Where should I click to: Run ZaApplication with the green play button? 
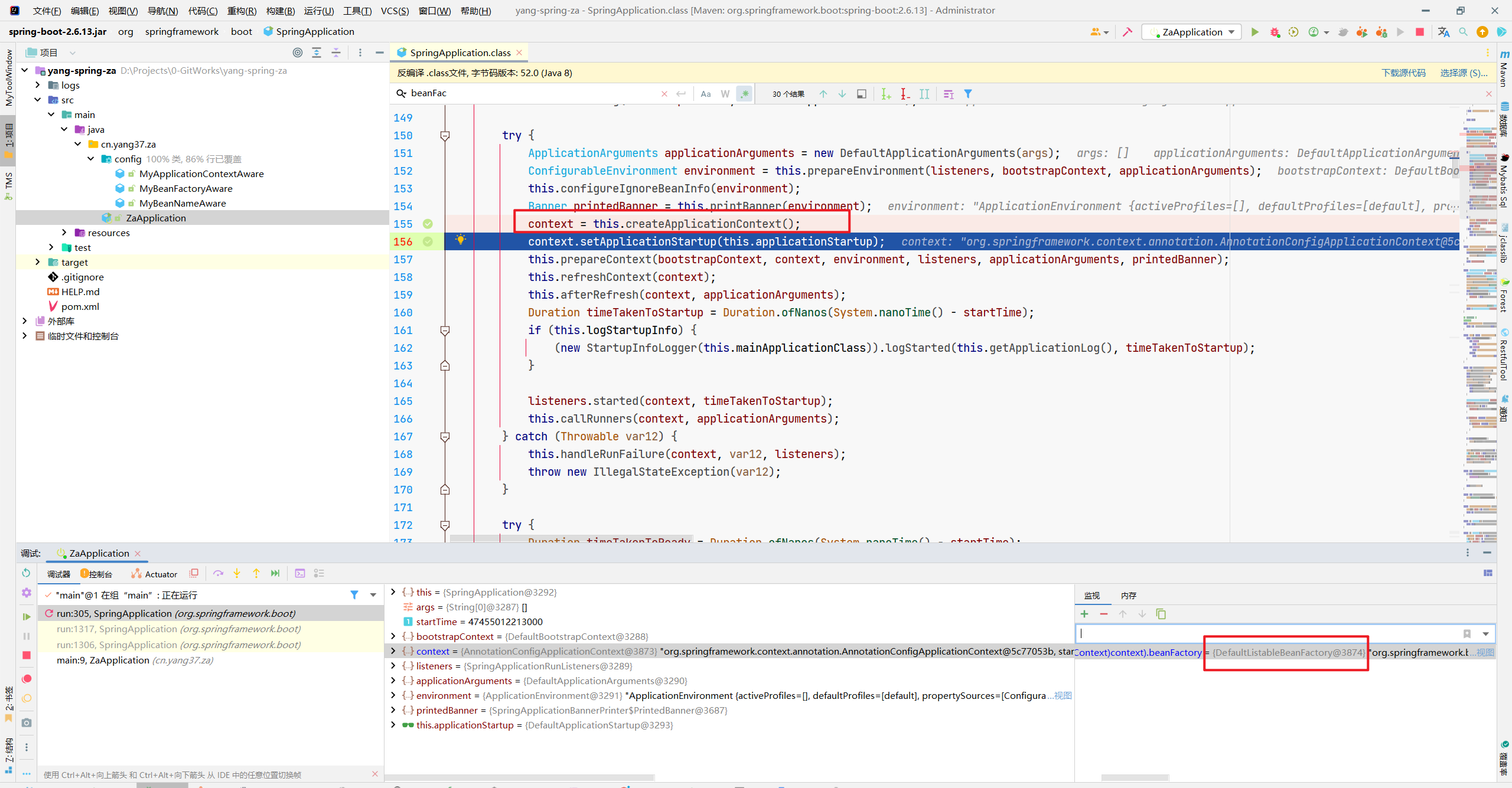coord(1254,32)
